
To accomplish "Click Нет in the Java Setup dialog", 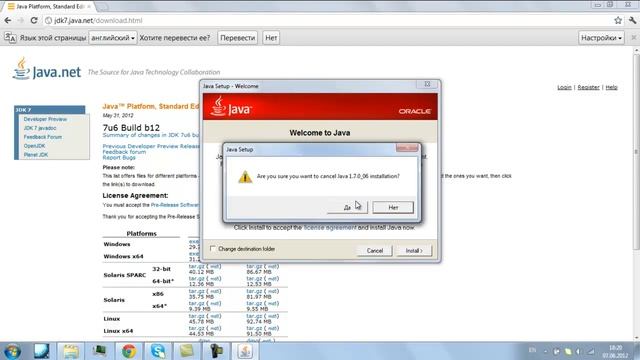I will (393, 207).
